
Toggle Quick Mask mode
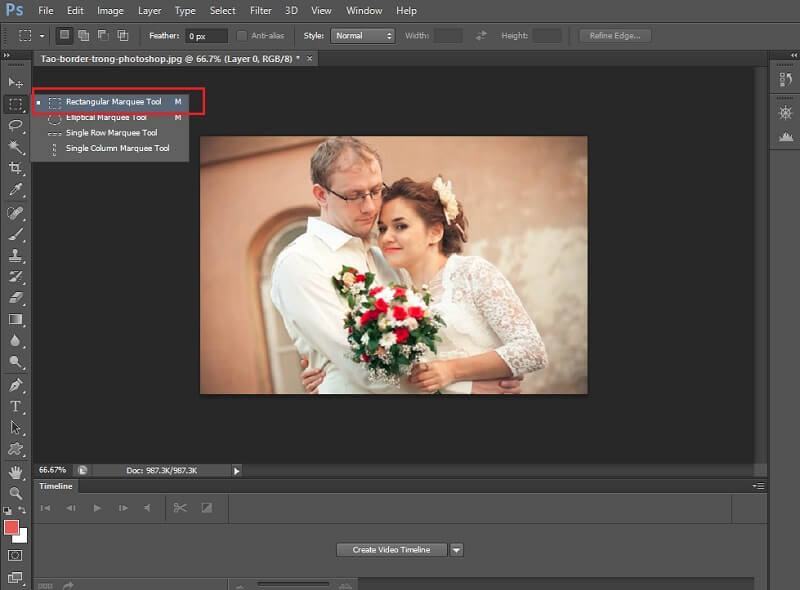14,556
